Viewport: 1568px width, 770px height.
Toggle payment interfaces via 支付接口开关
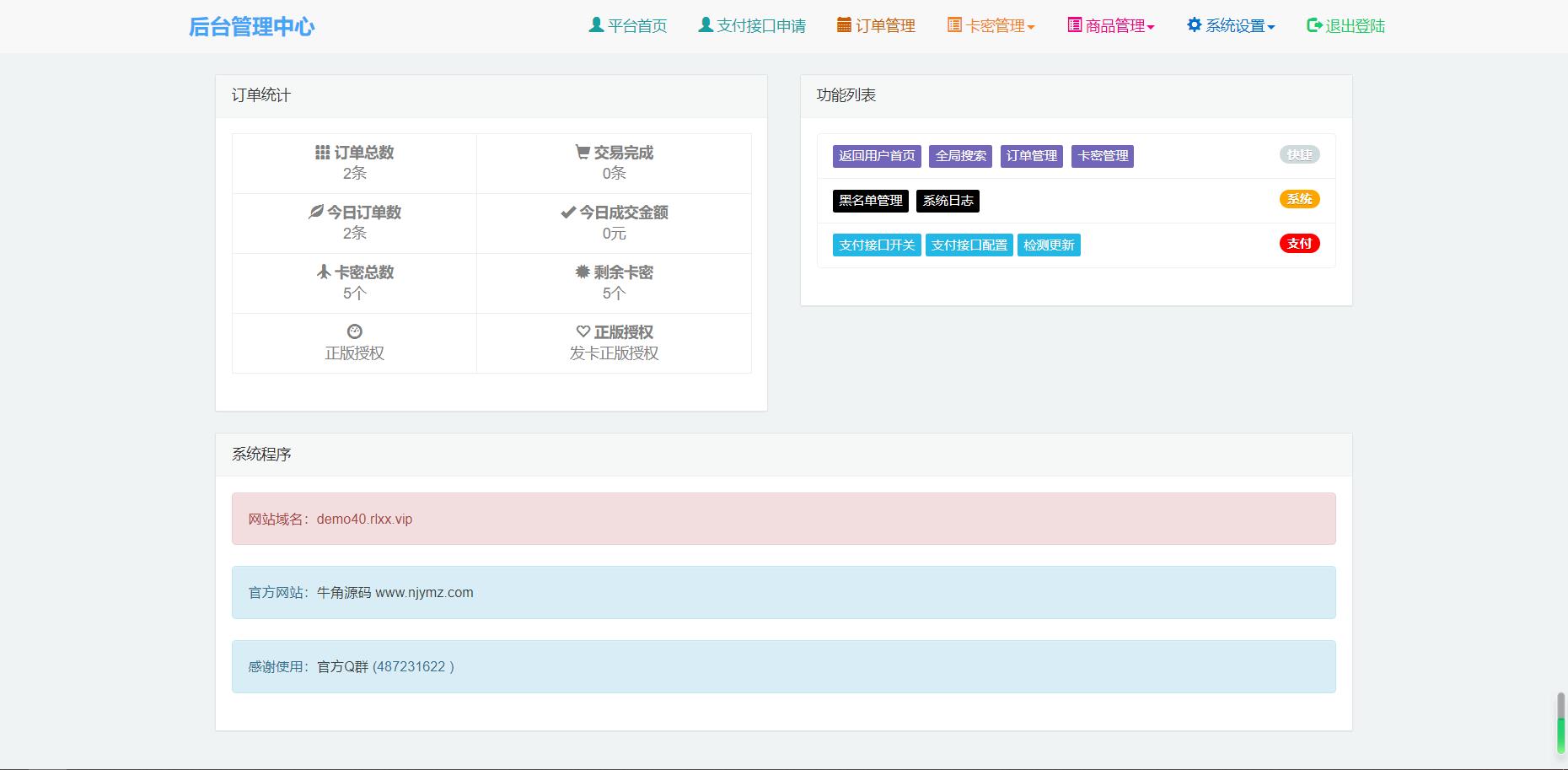point(877,245)
